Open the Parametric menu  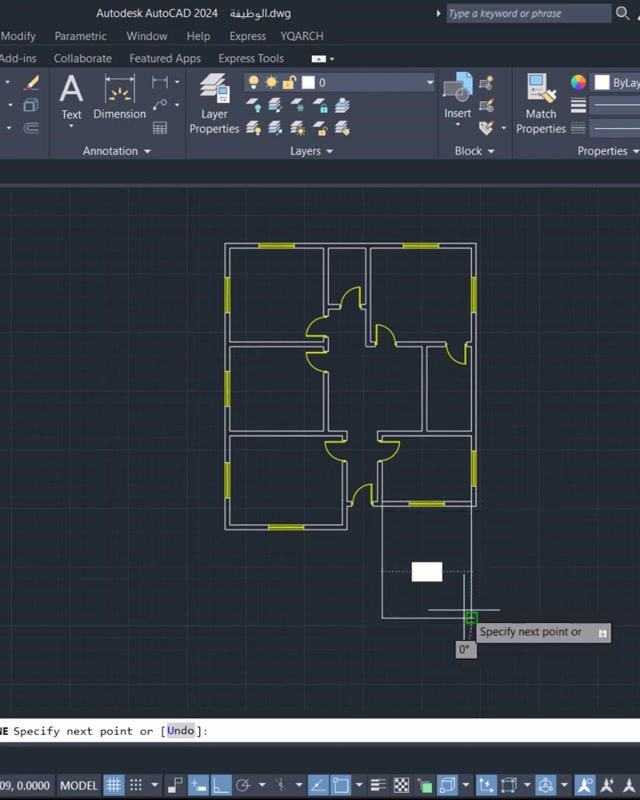[x=80, y=36]
